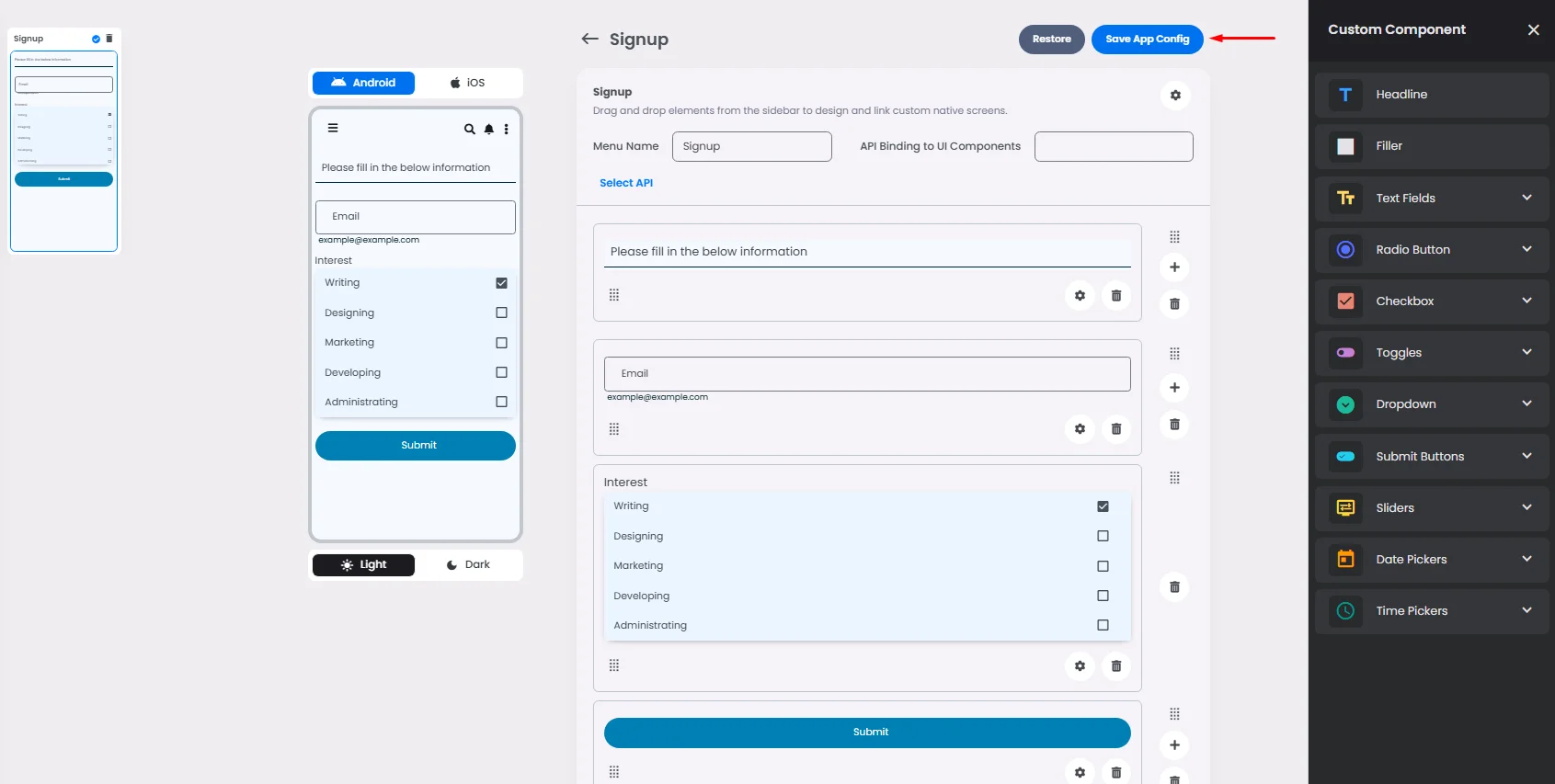Check the Designing checkbox in editor
The height and width of the screenshot is (784, 1555).
tap(1103, 536)
